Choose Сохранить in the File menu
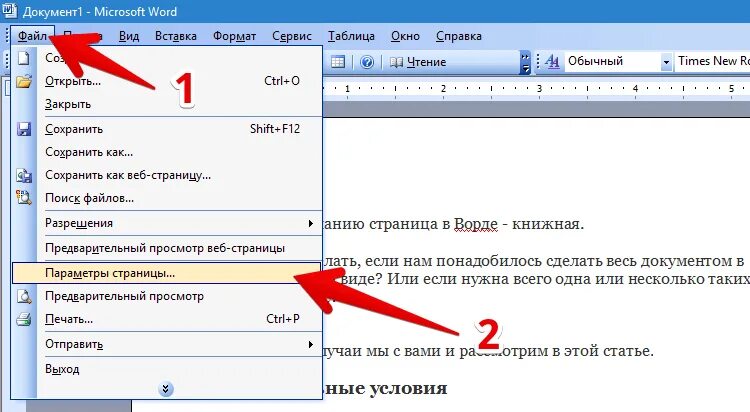750x412 pixels. tap(167, 129)
